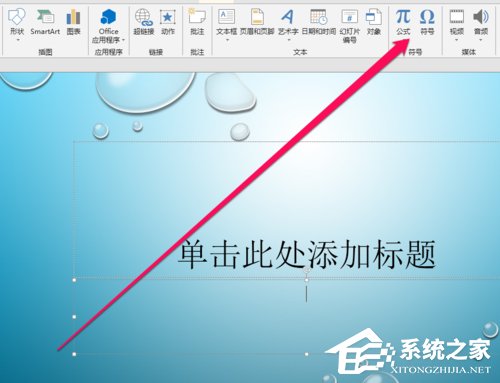Insert a chart (图表)

(73, 22)
